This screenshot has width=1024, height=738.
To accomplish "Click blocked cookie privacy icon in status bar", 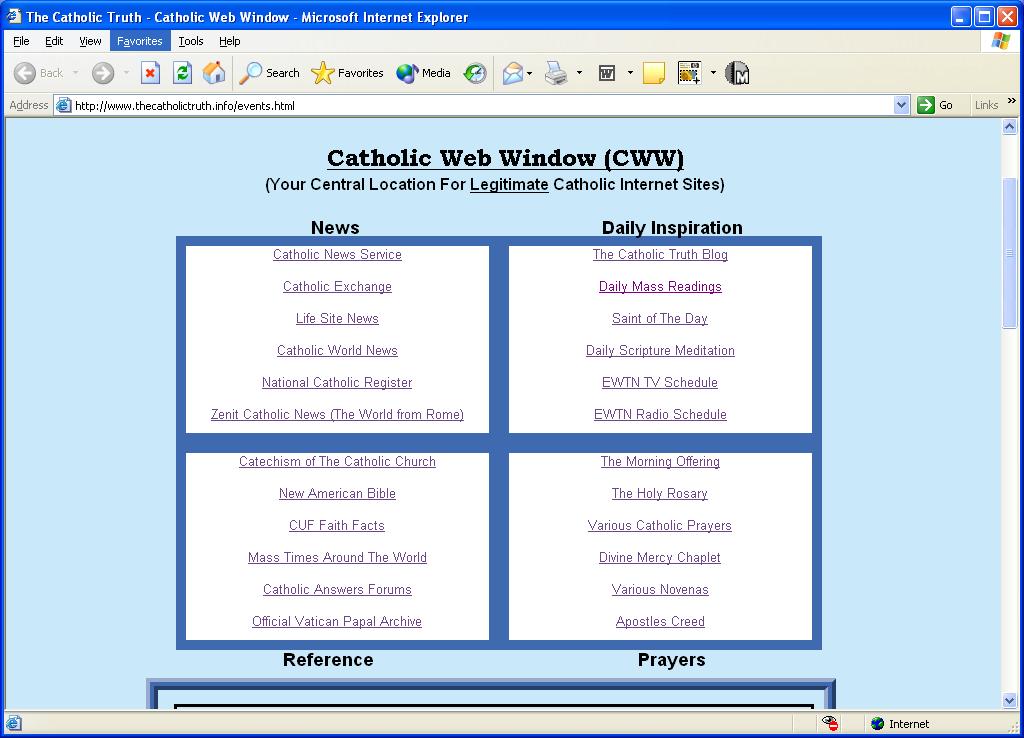I will pos(830,723).
